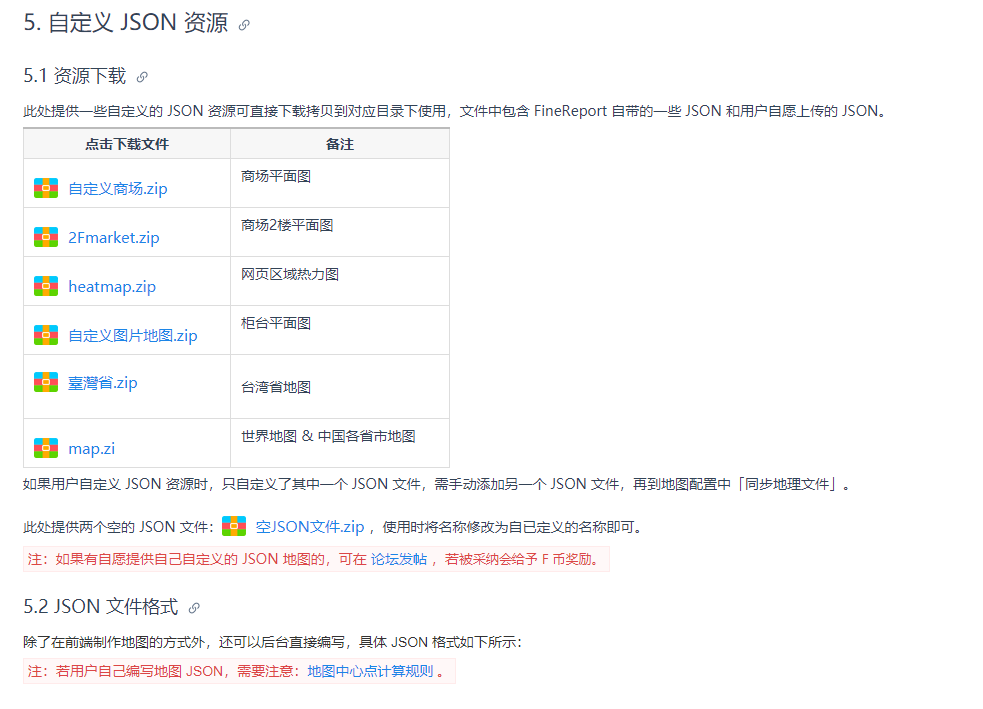
Task: Click the zip icon beside 自定义商场.zip
Action: click(x=46, y=188)
